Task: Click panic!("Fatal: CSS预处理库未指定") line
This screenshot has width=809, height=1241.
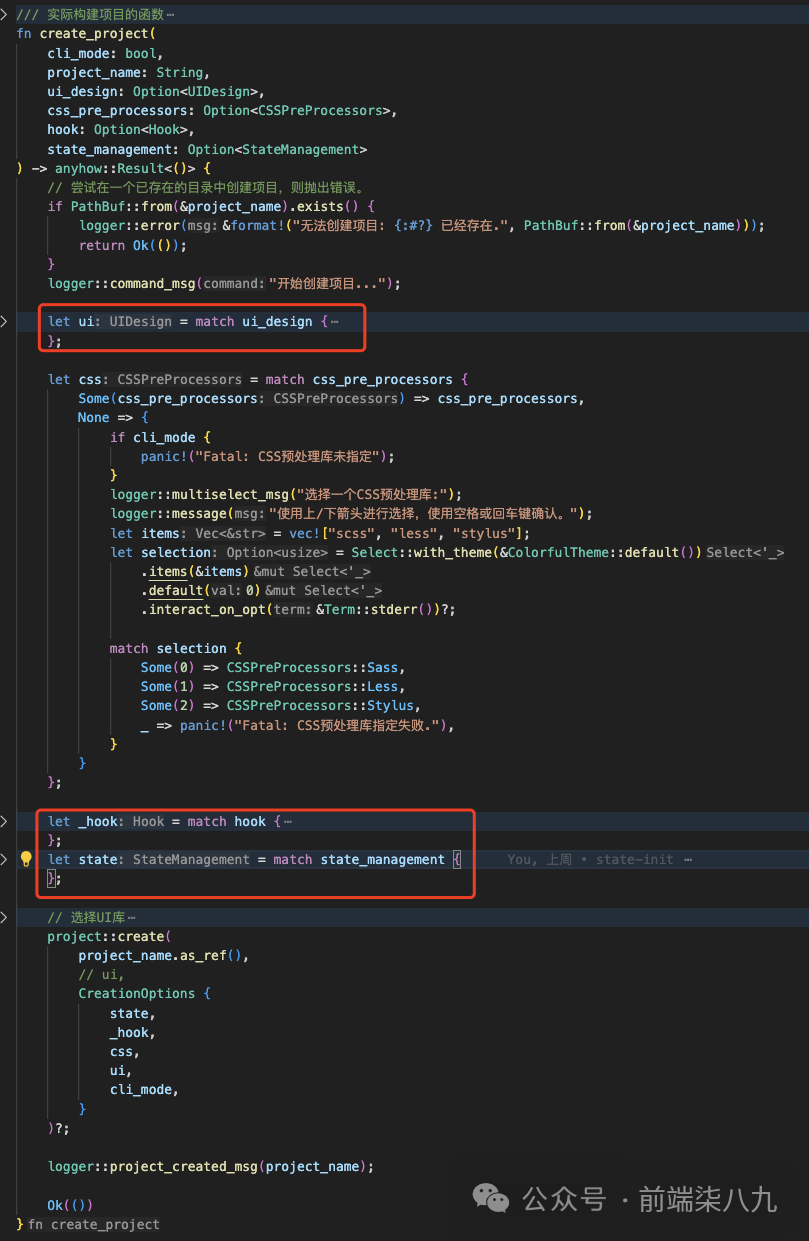Action: click(x=268, y=456)
